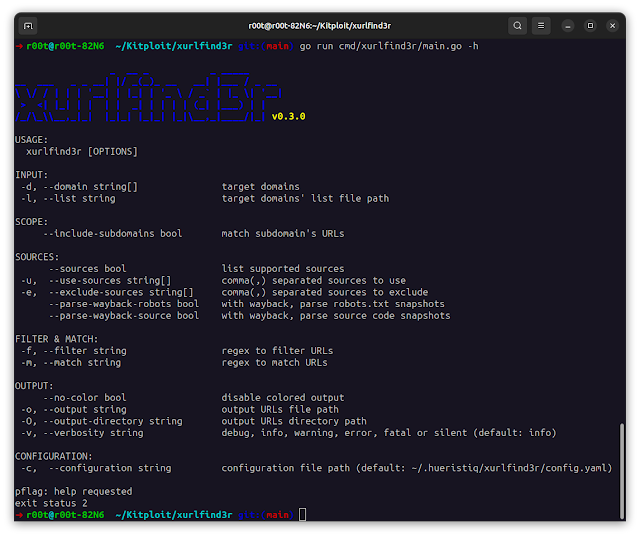Viewport: 640px width, 537px height.
Task: Click the default config path ~/.hueristiq/xurlfind3r/config.yaml
Action: click(509, 468)
